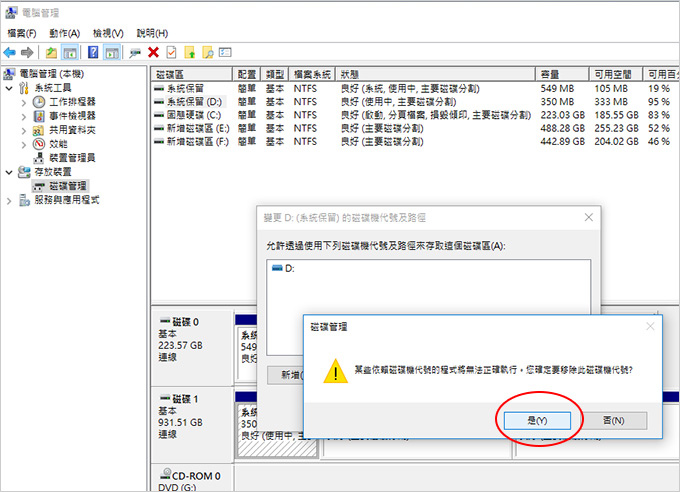Select 服務與應用程式 tree item

[x=67, y=200]
